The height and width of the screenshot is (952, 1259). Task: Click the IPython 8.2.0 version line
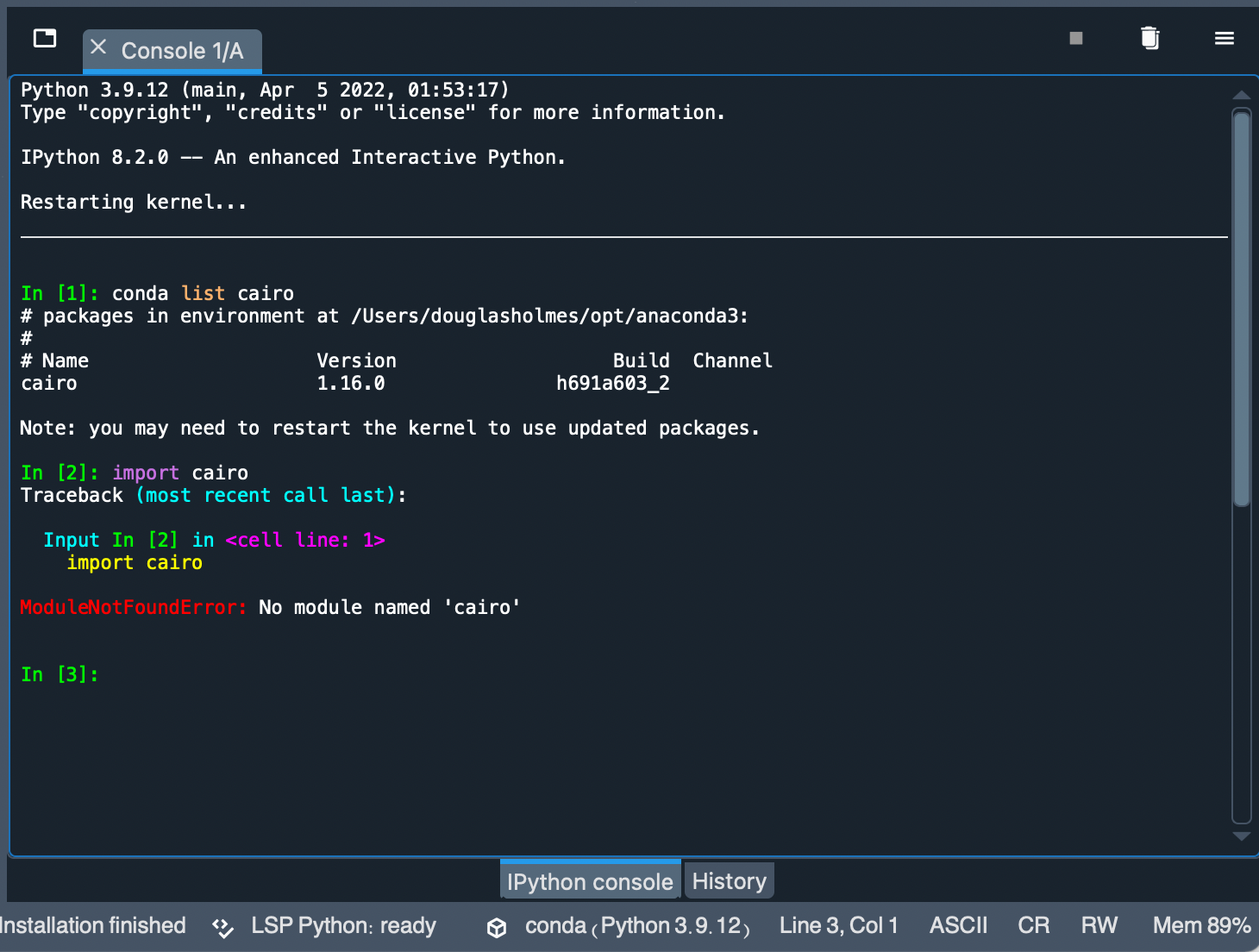coord(293,157)
